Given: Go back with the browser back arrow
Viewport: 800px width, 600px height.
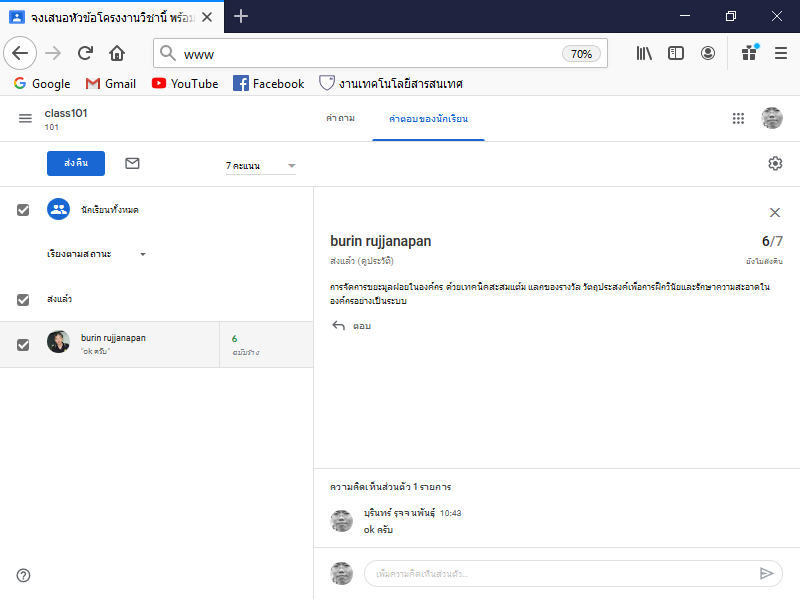Looking at the screenshot, I should [x=20, y=53].
